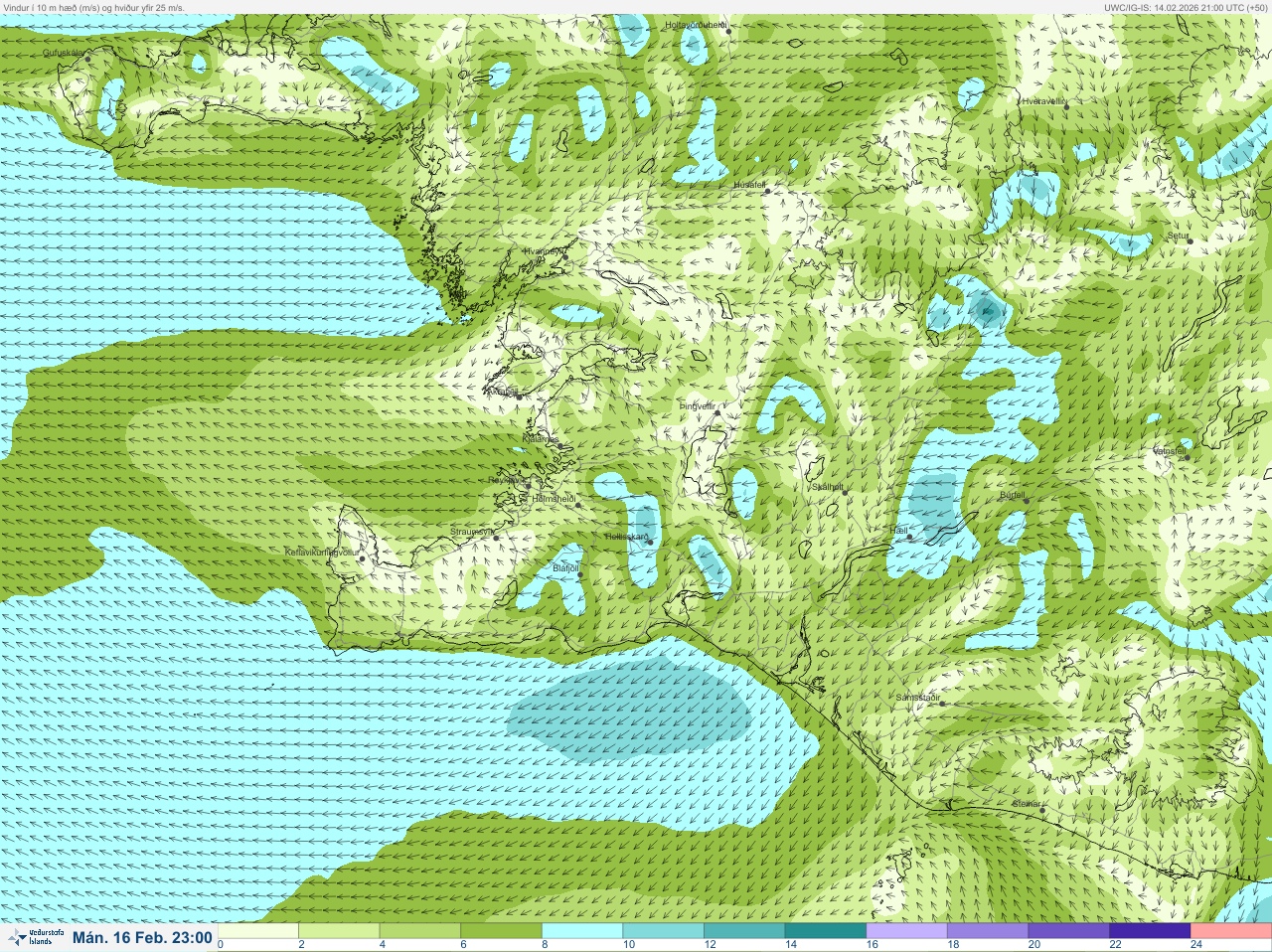Viewport: 1272px width, 952px height.
Task: Select the 22–24 m/s dark purple legend color
Action: tap(1151, 931)
